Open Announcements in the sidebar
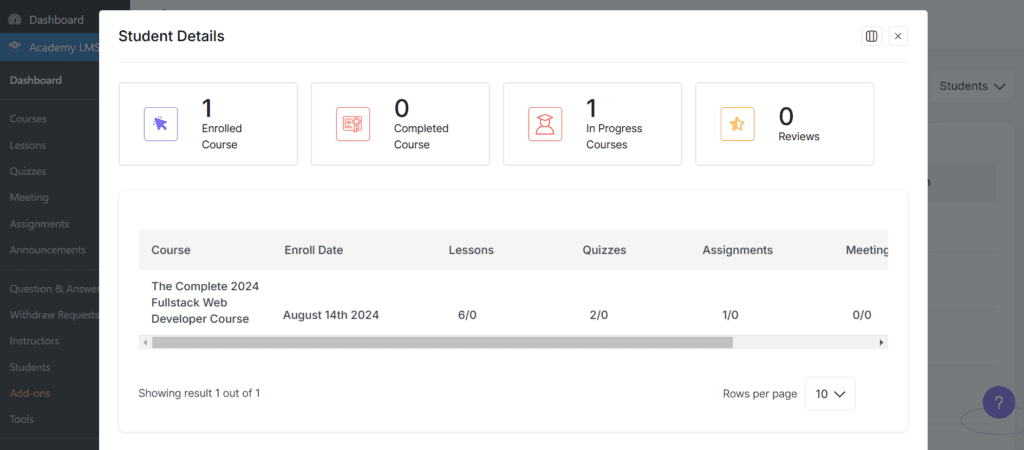Viewport: 1024px width, 450px height. point(48,249)
